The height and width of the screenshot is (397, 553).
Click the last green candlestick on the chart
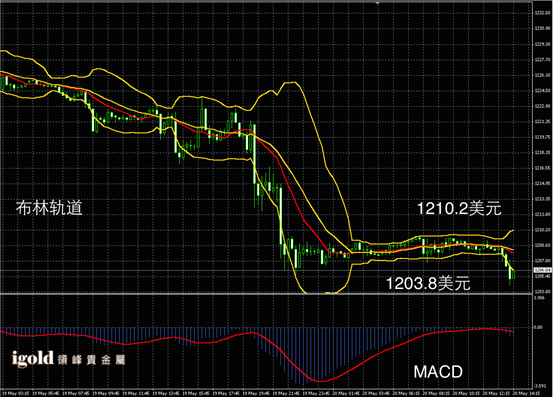pos(514,274)
